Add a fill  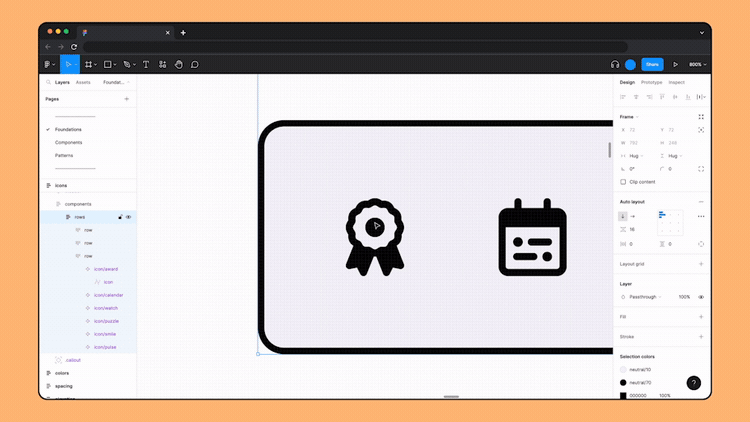[x=701, y=317]
